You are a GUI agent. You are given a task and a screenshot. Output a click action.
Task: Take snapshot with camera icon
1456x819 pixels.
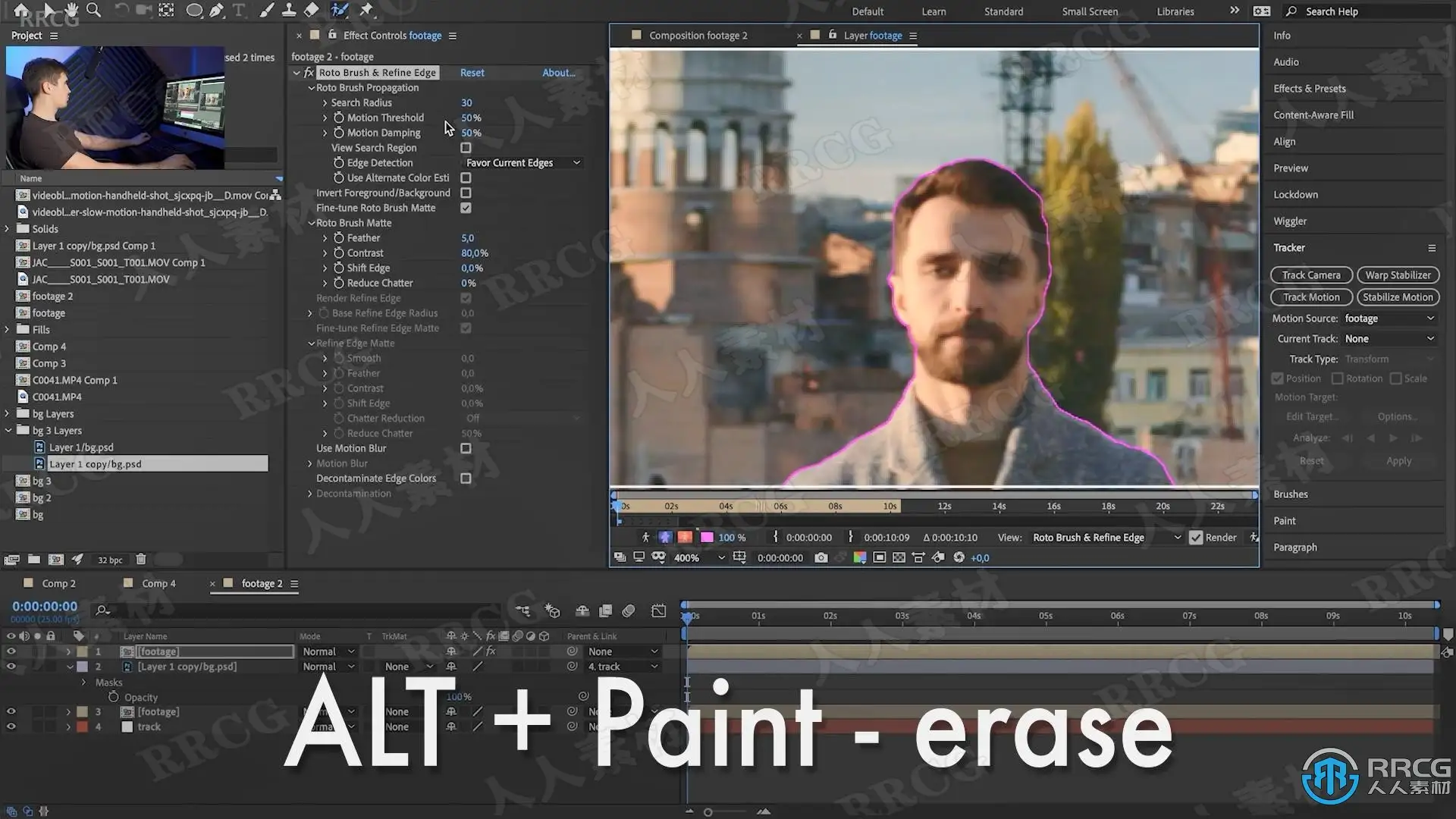[821, 557]
